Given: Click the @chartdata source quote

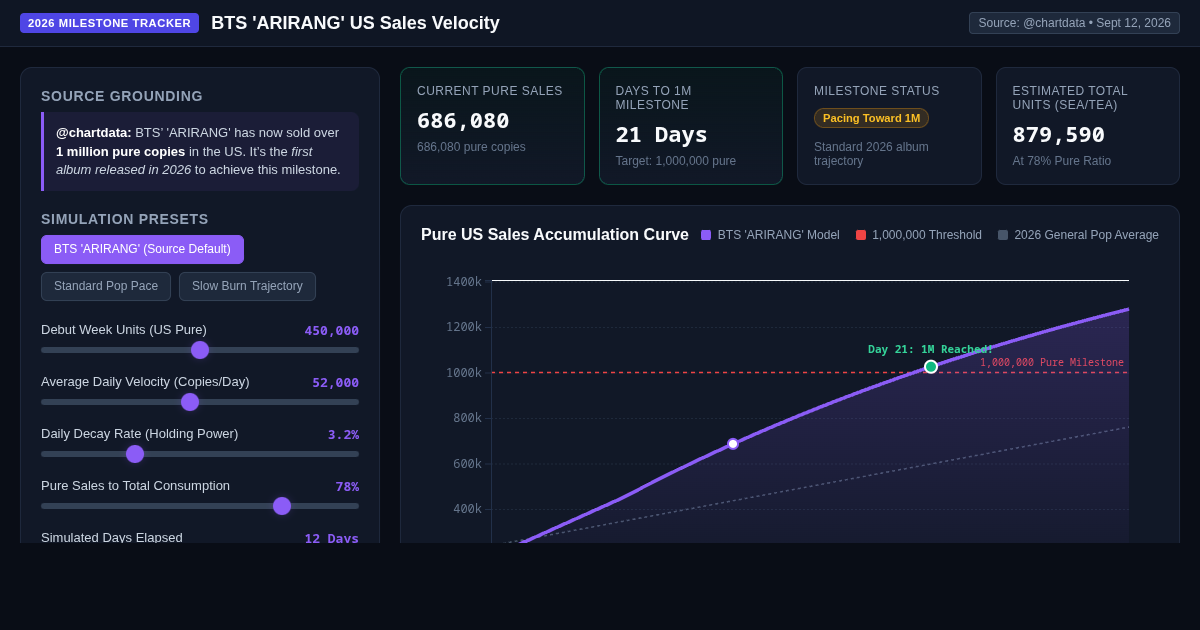Looking at the screenshot, I should [200, 151].
